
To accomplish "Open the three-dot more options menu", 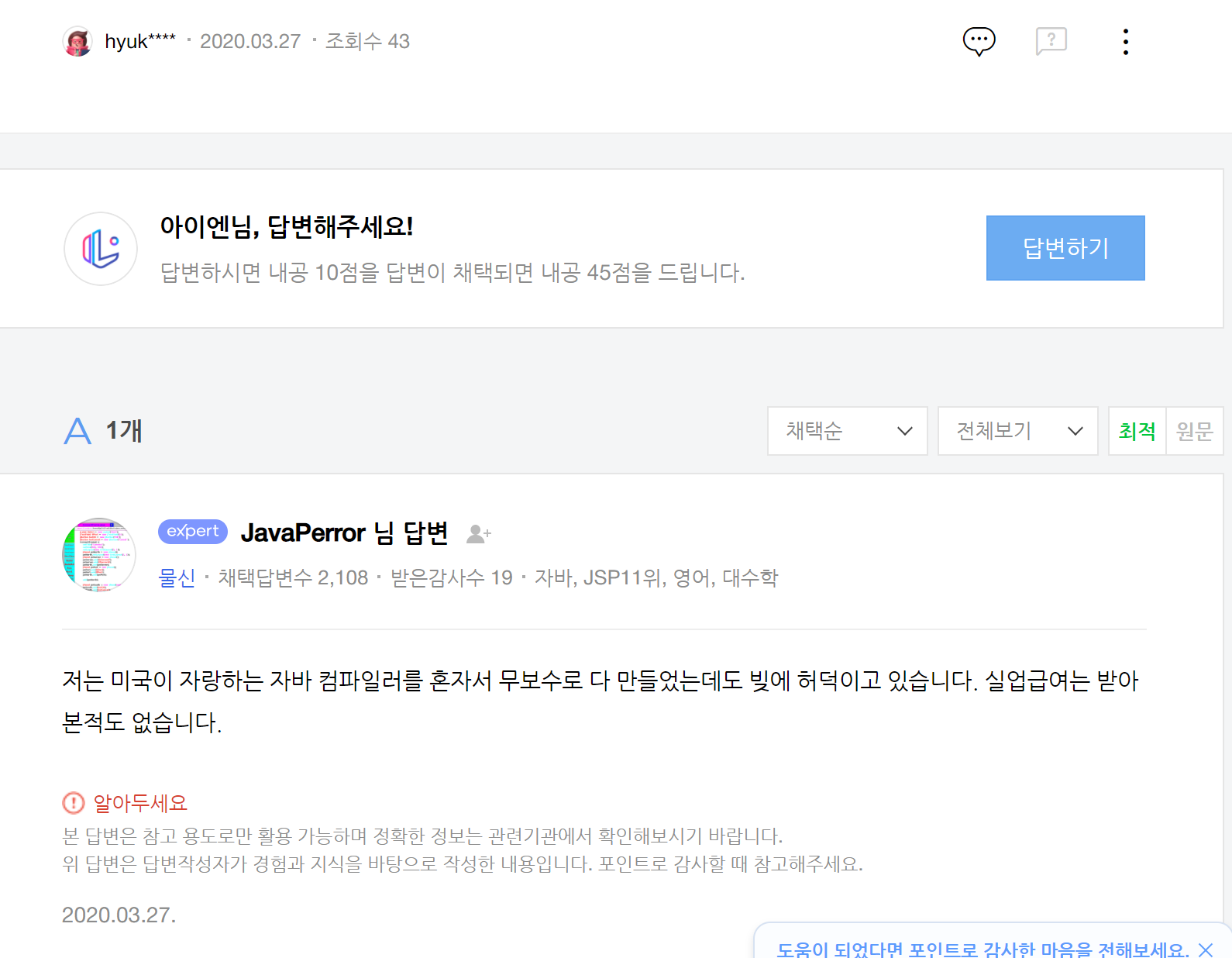I will coord(1125,41).
